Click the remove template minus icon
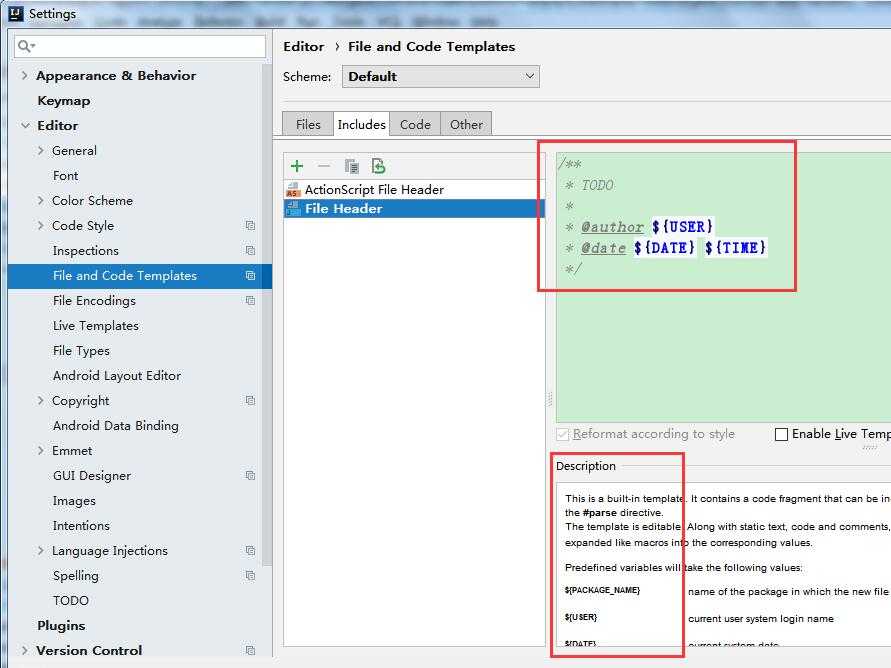The height and width of the screenshot is (668, 891). [324, 166]
